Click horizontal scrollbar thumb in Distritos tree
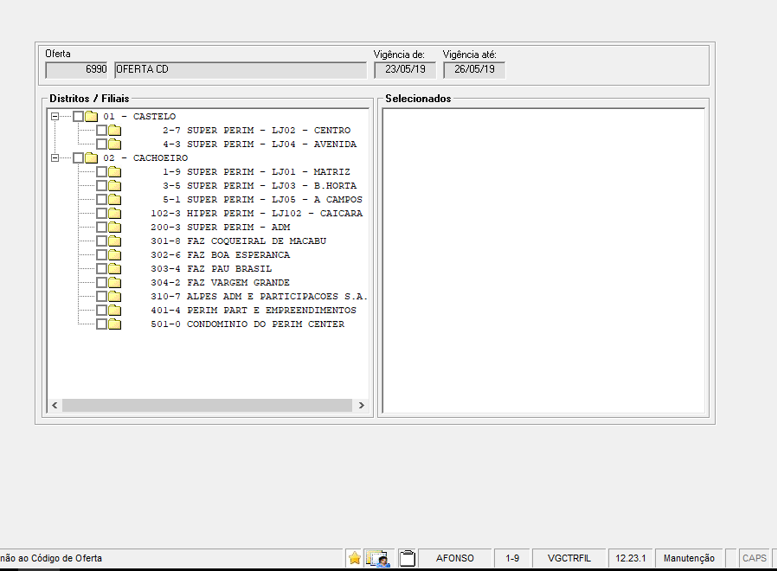The height and width of the screenshot is (575, 777). 207,405
